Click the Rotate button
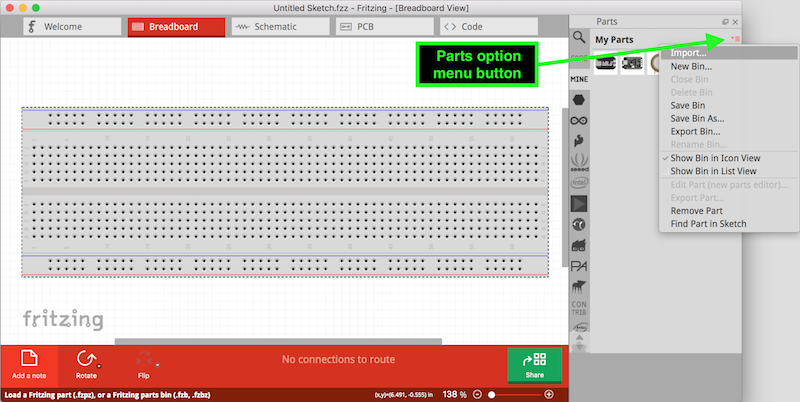Screen dimensions: 800x402 [86, 364]
